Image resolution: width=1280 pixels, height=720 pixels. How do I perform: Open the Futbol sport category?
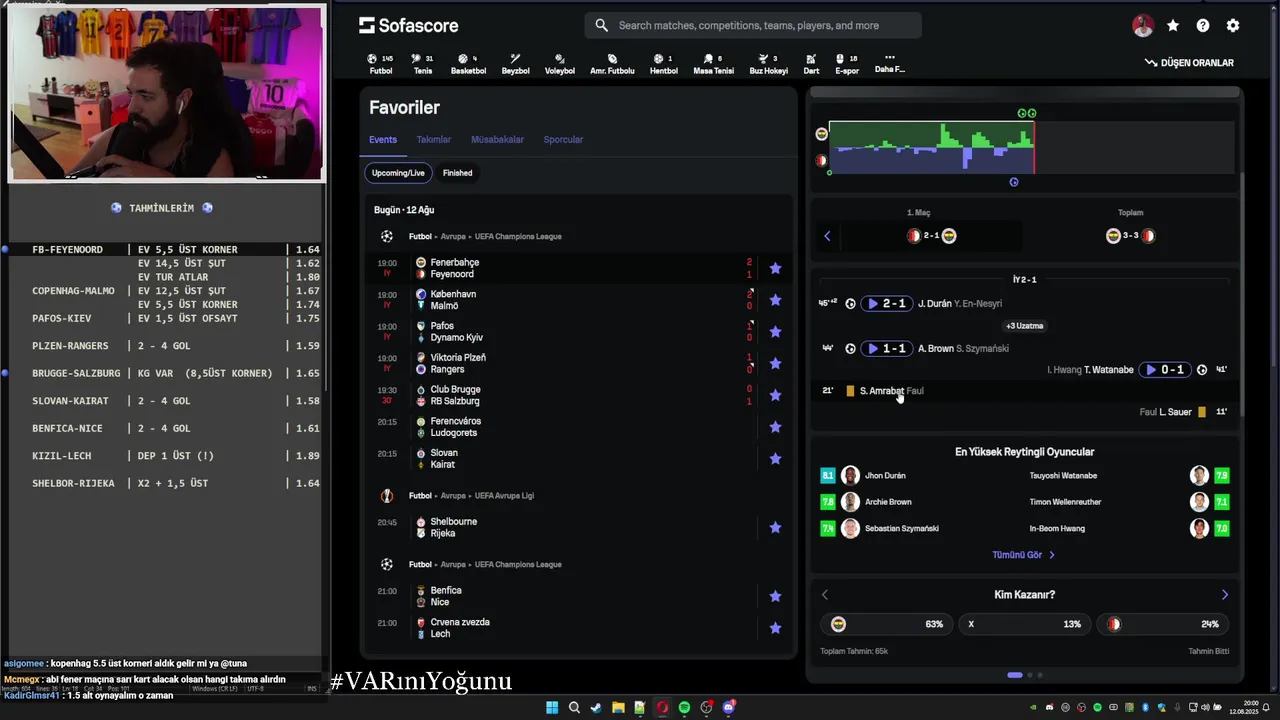coord(381,64)
